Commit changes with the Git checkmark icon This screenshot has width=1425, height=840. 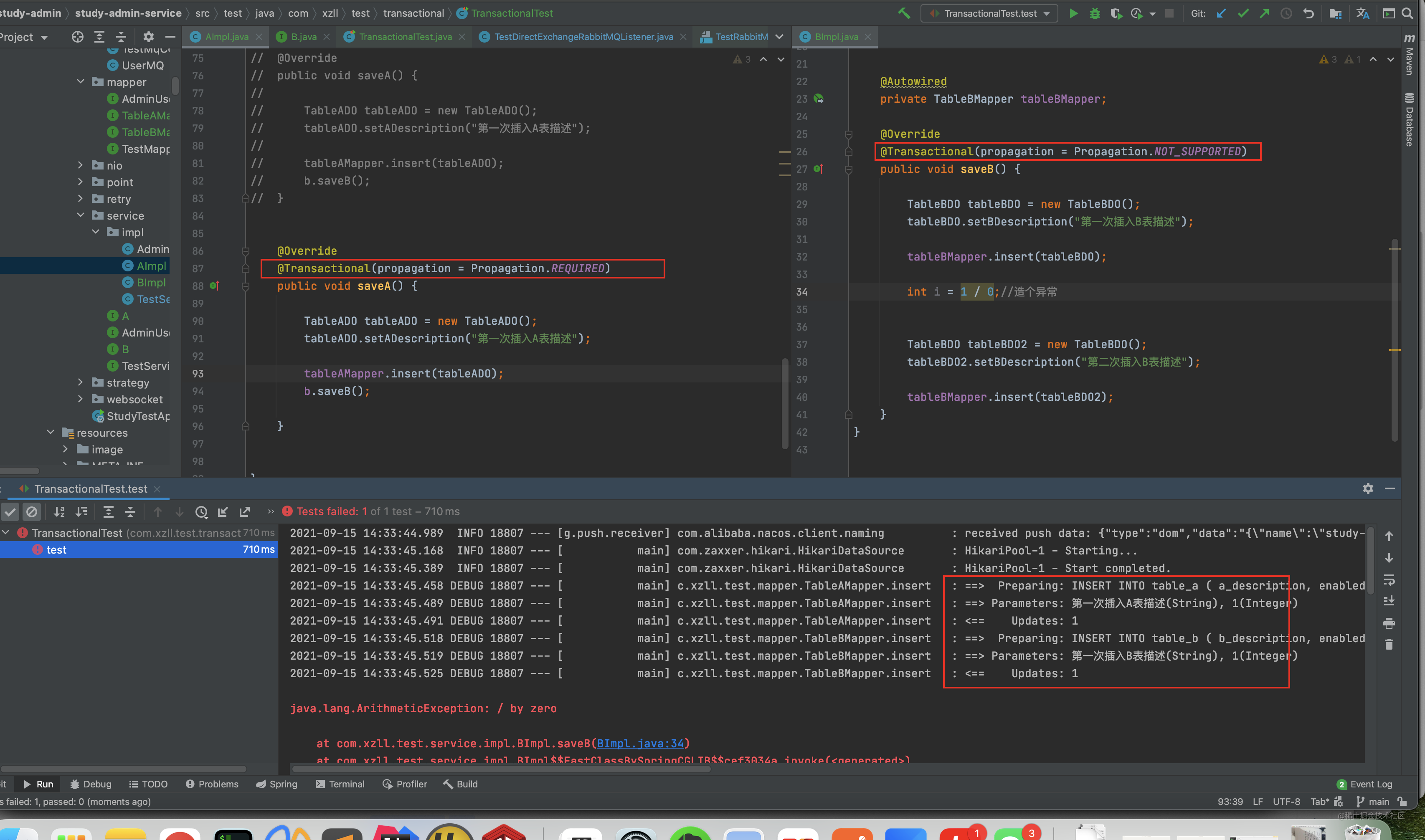click(x=1243, y=13)
